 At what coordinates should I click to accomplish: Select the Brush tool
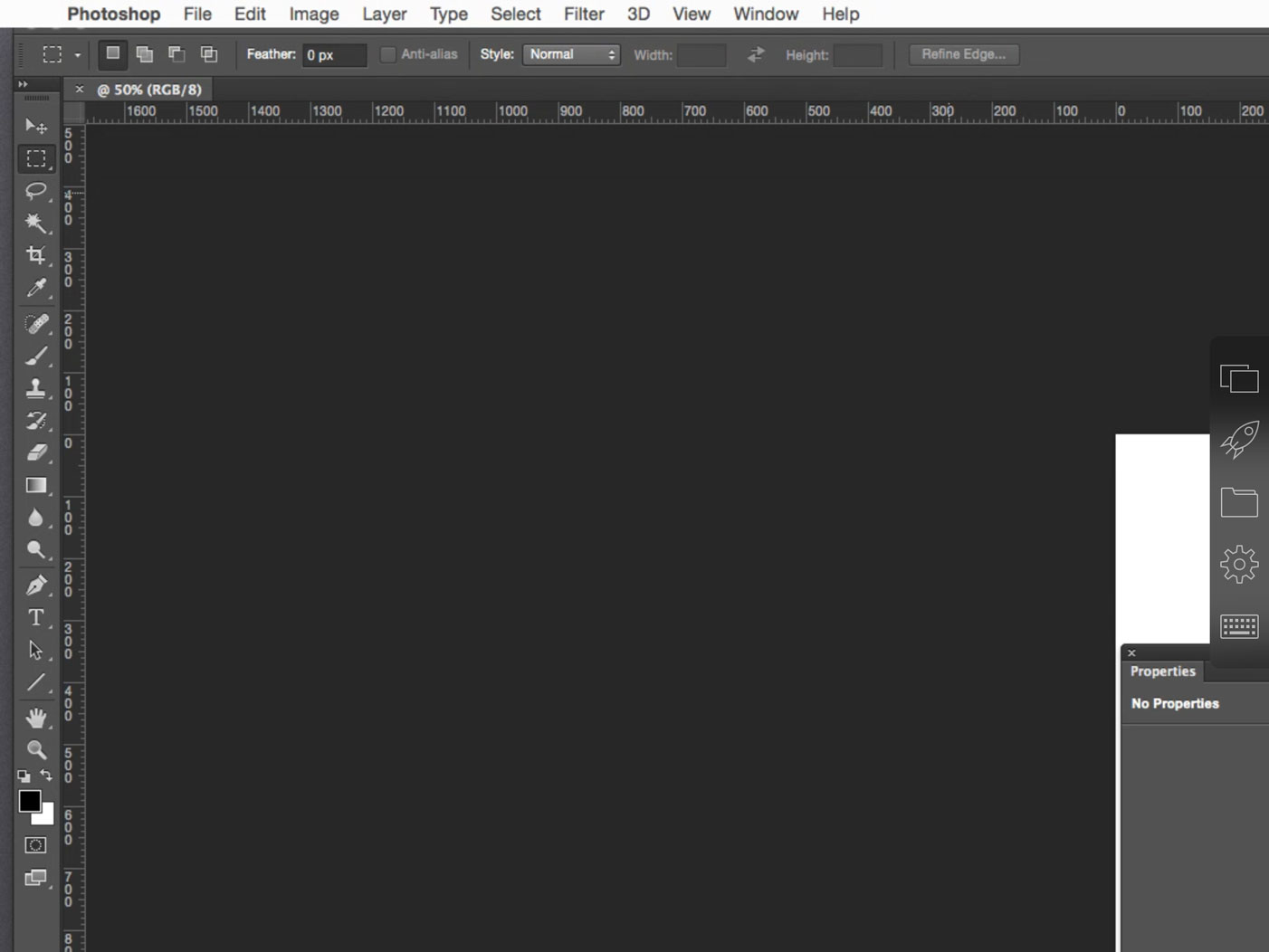[x=36, y=356]
